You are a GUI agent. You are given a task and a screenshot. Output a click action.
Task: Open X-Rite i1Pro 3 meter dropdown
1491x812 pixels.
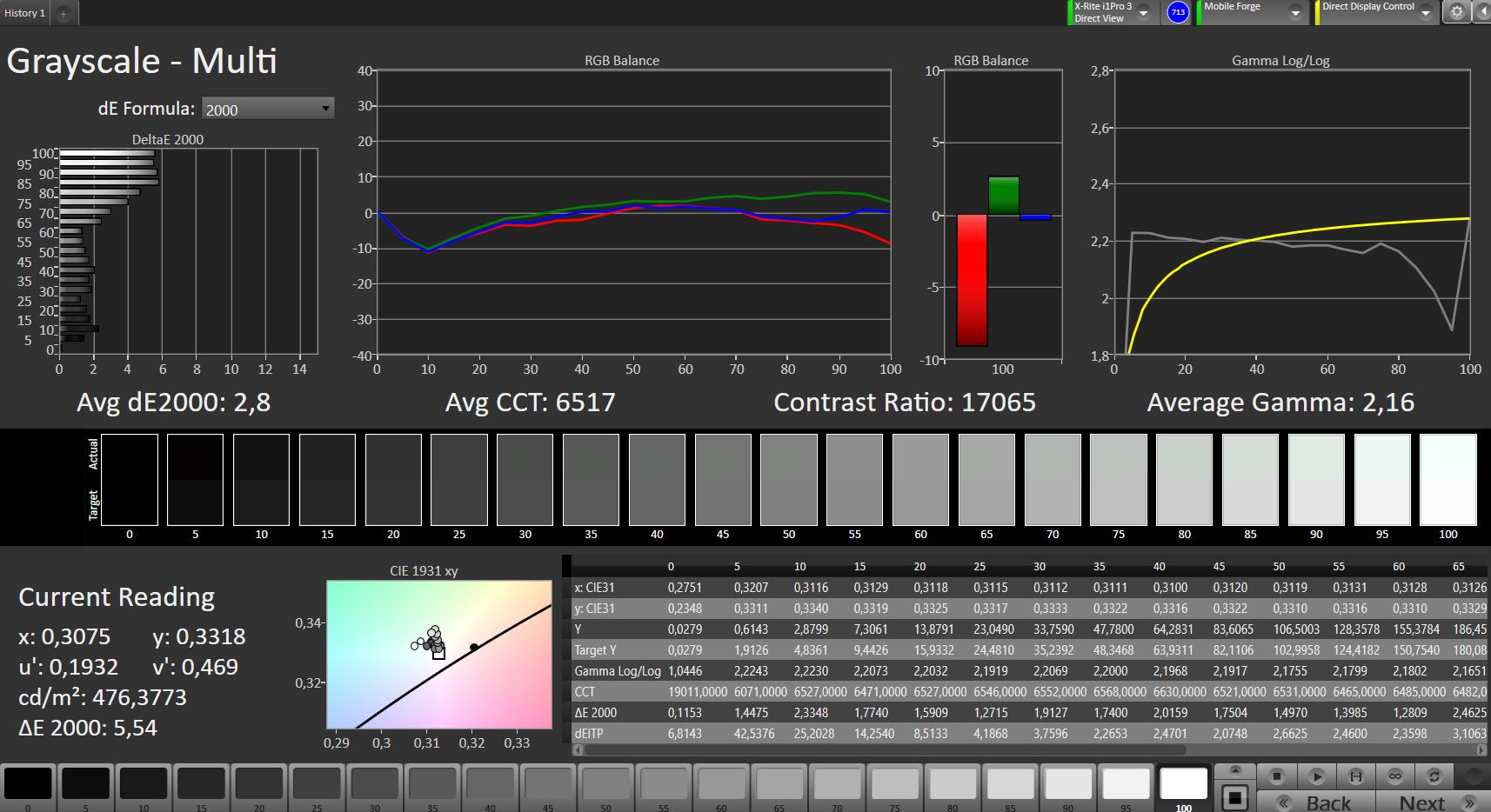click(1144, 12)
